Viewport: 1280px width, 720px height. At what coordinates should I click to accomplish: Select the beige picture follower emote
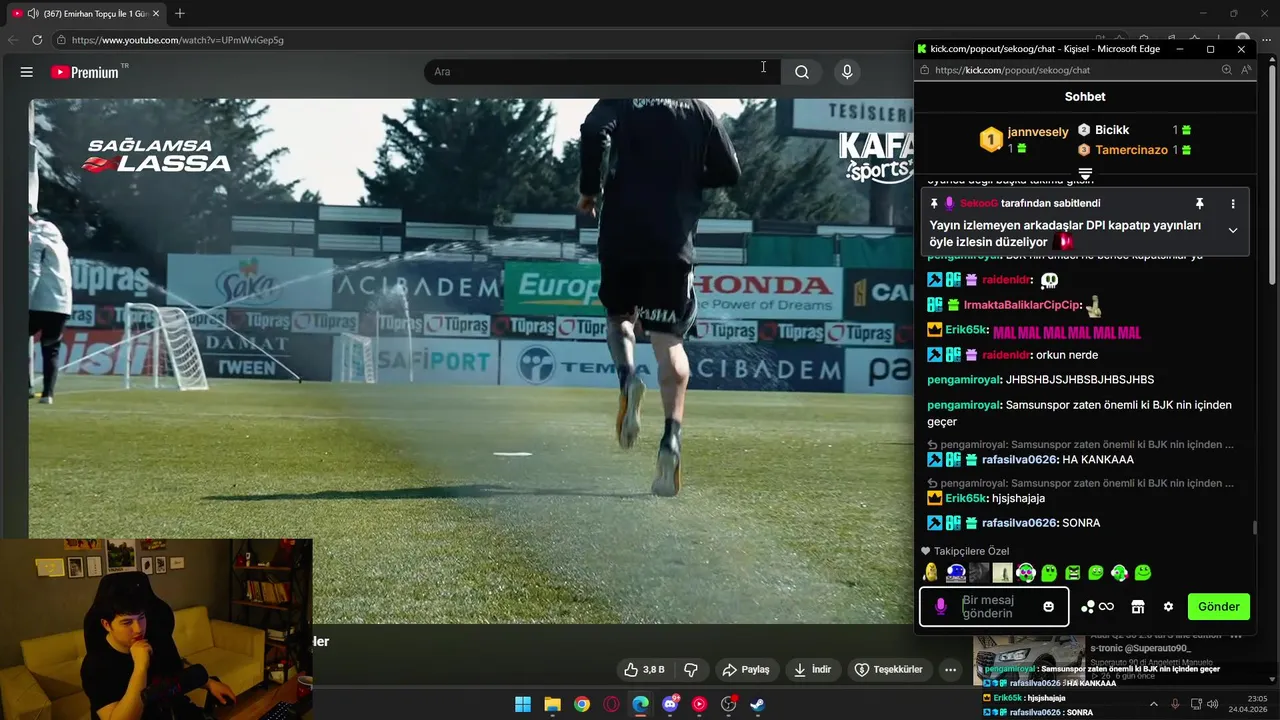click(x=1002, y=573)
